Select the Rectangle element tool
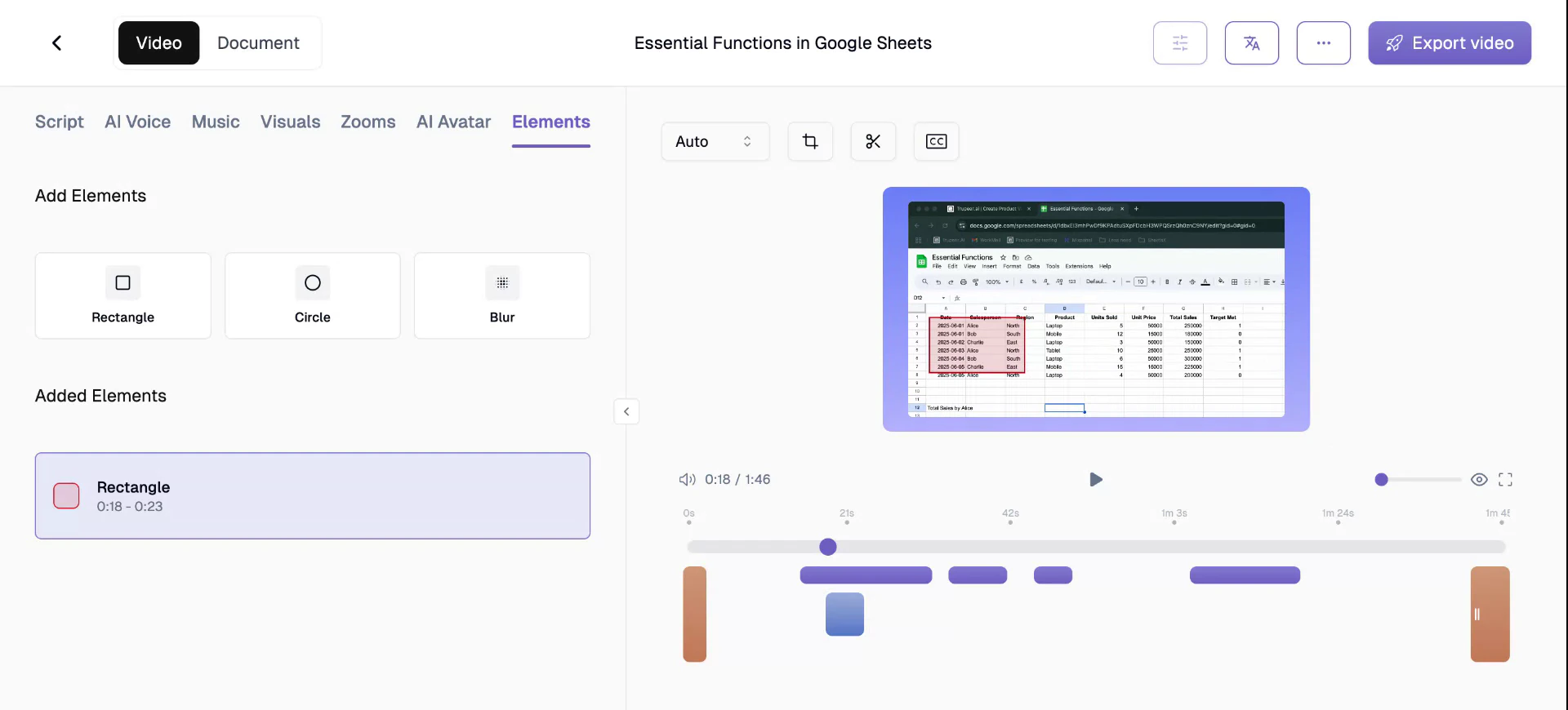The width and height of the screenshot is (1568, 710). 122,295
